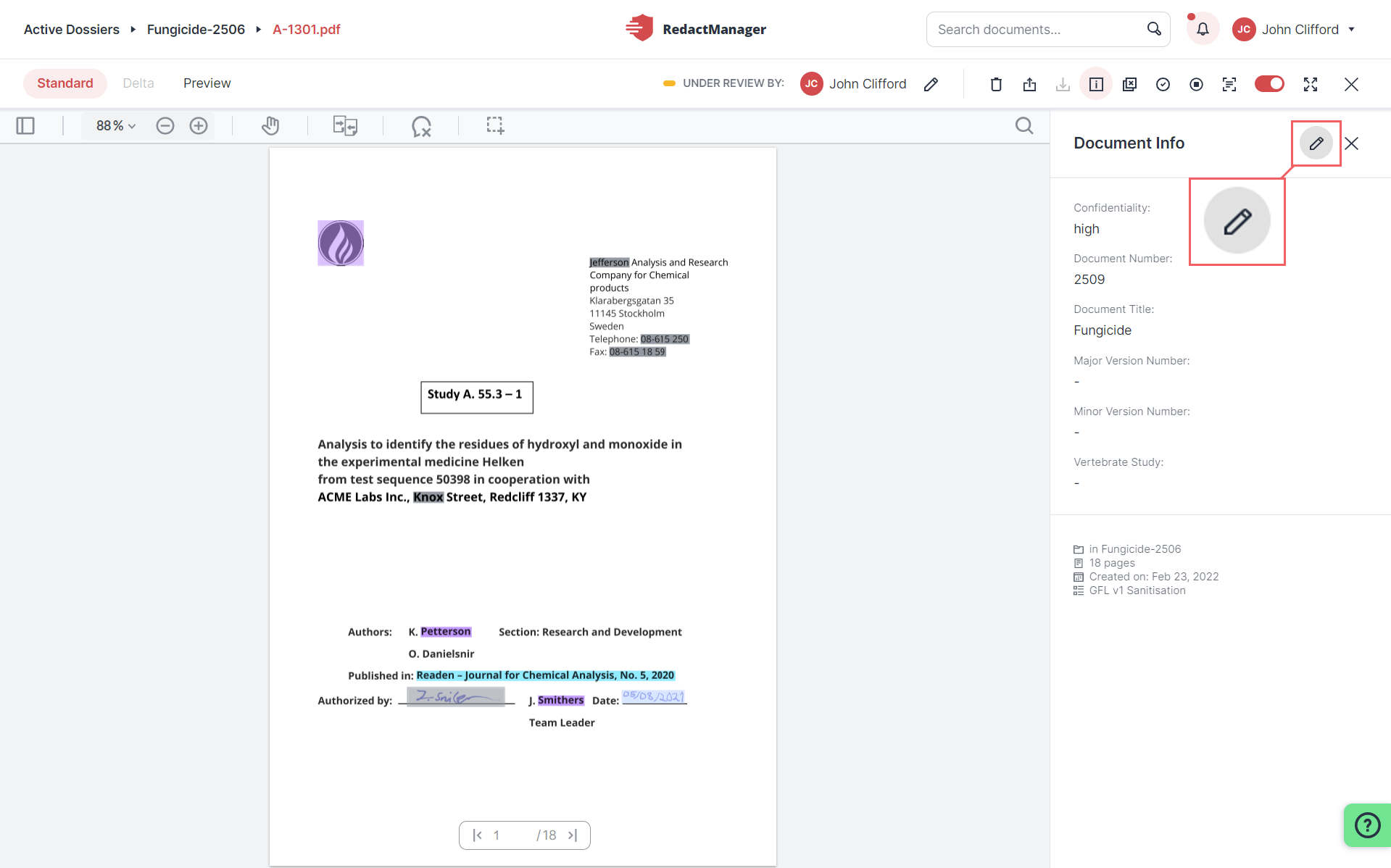Switch to the Delta view tab
Viewport: 1391px width, 868px height.
tap(138, 83)
